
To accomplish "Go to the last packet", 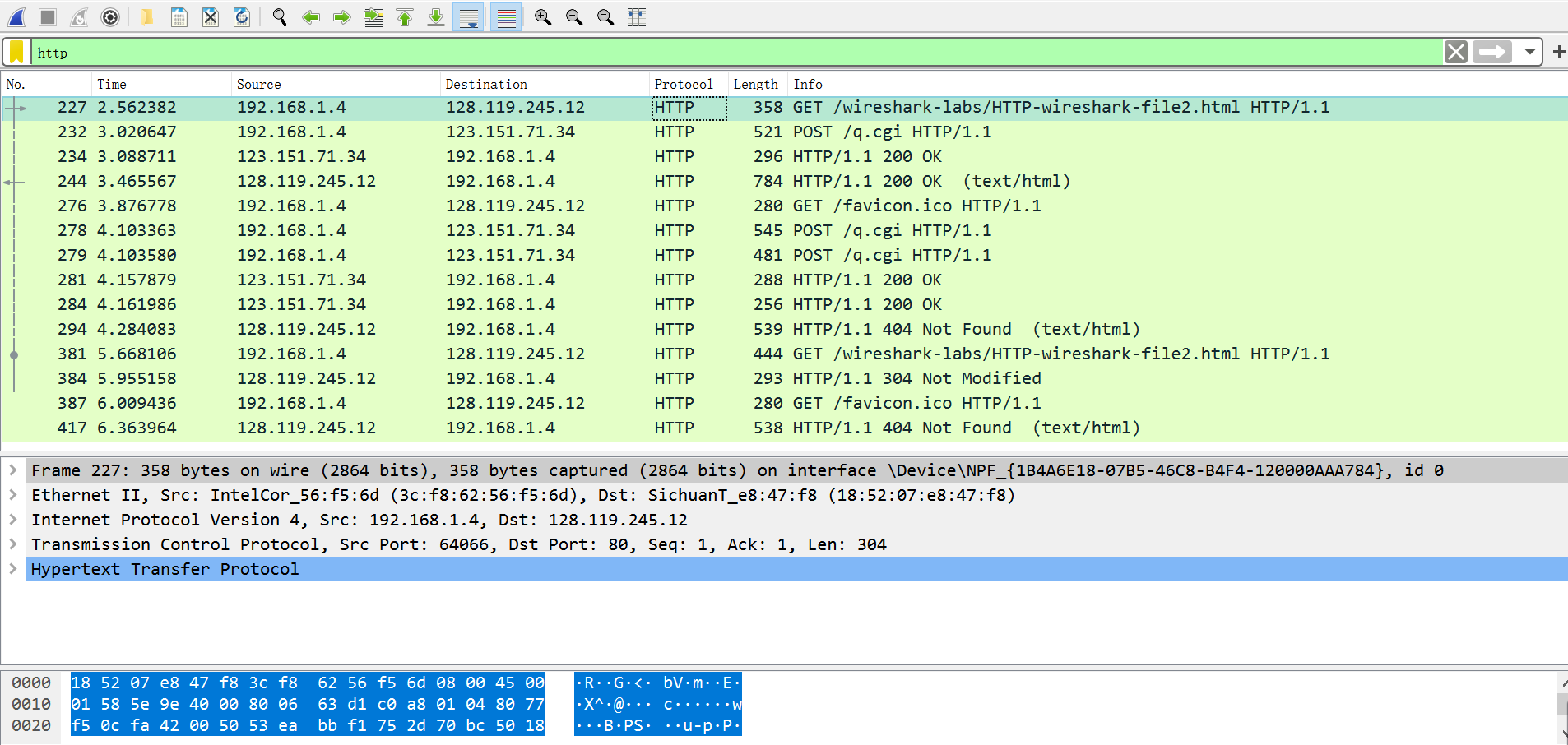I will pyautogui.click(x=435, y=16).
